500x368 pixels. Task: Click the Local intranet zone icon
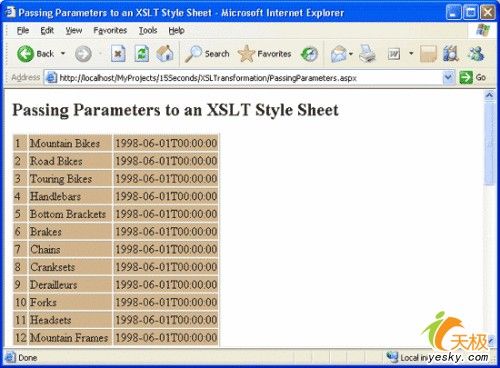(392, 357)
